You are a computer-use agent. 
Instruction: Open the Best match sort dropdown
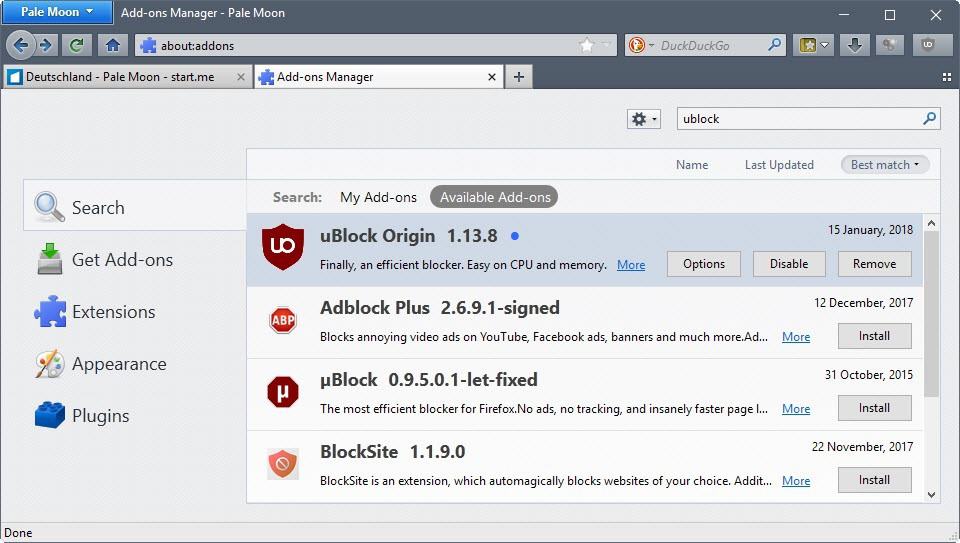pos(885,165)
